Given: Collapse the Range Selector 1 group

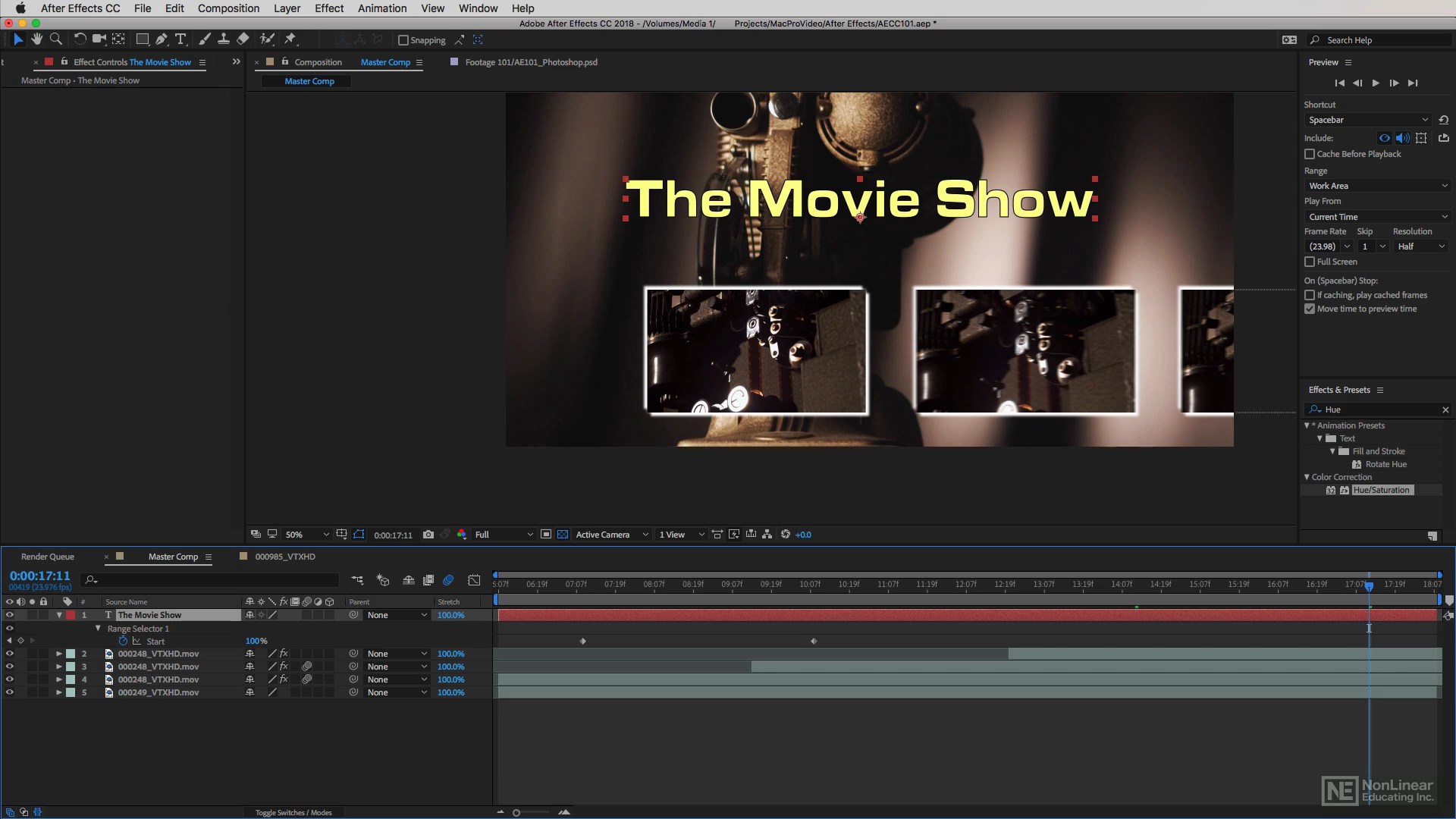Looking at the screenshot, I should point(98,629).
